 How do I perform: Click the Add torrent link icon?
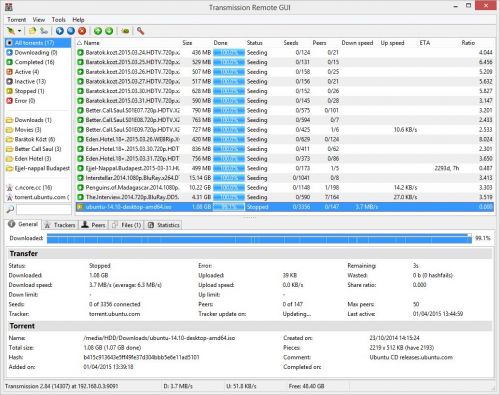(44, 31)
